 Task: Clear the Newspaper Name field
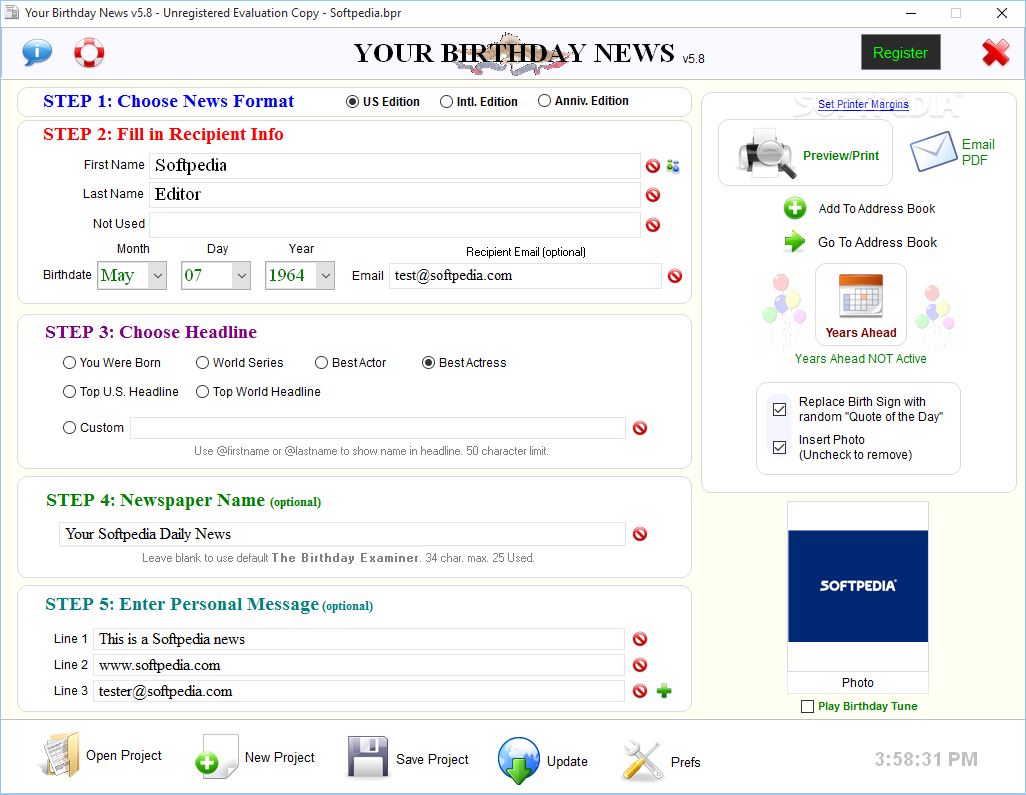click(x=640, y=534)
